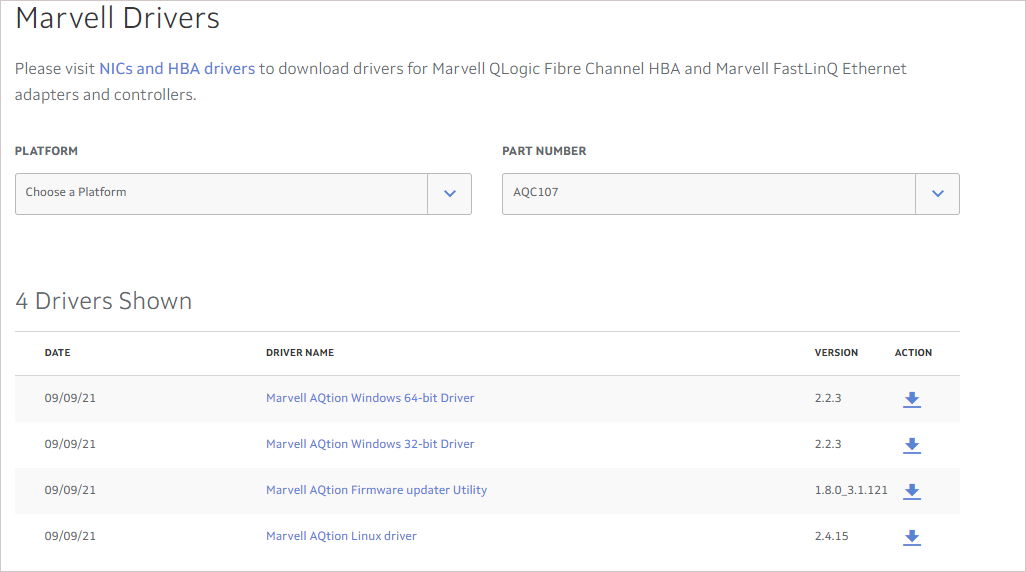This screenshot has height=572, width=1026.
Task: Expand the Part Number dropdown arrow
Action: pyautogui.click(x=937, y=194)
